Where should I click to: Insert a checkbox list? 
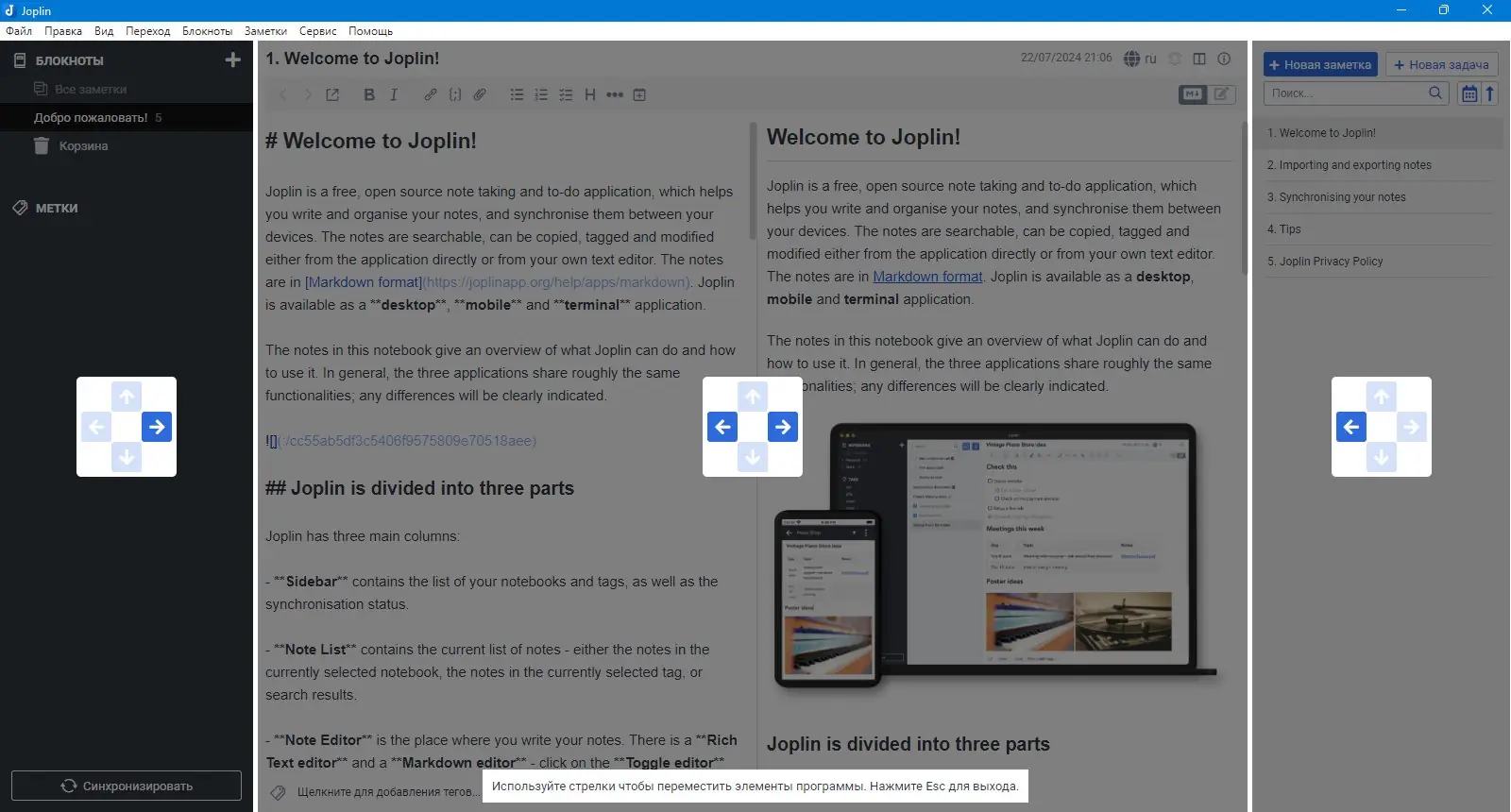566,94
